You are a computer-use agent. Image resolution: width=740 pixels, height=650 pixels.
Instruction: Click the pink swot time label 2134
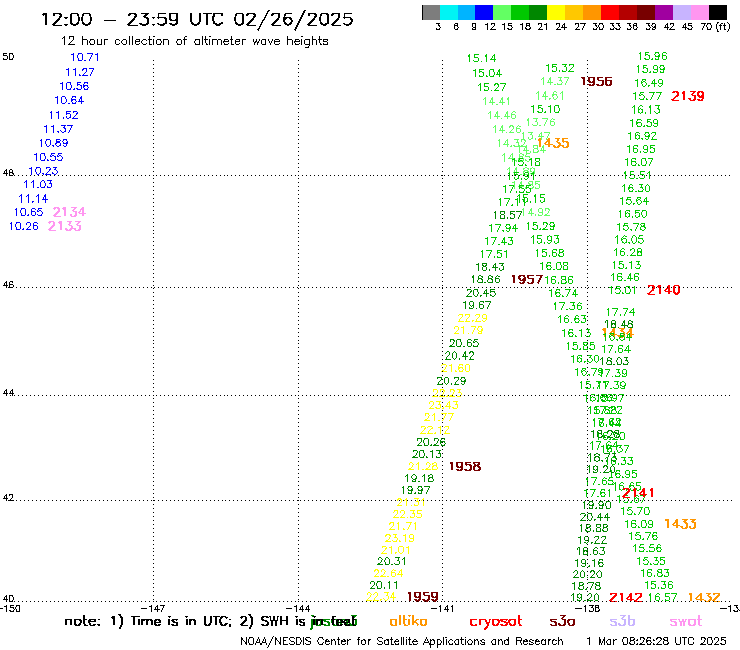[x=69, y=212]
